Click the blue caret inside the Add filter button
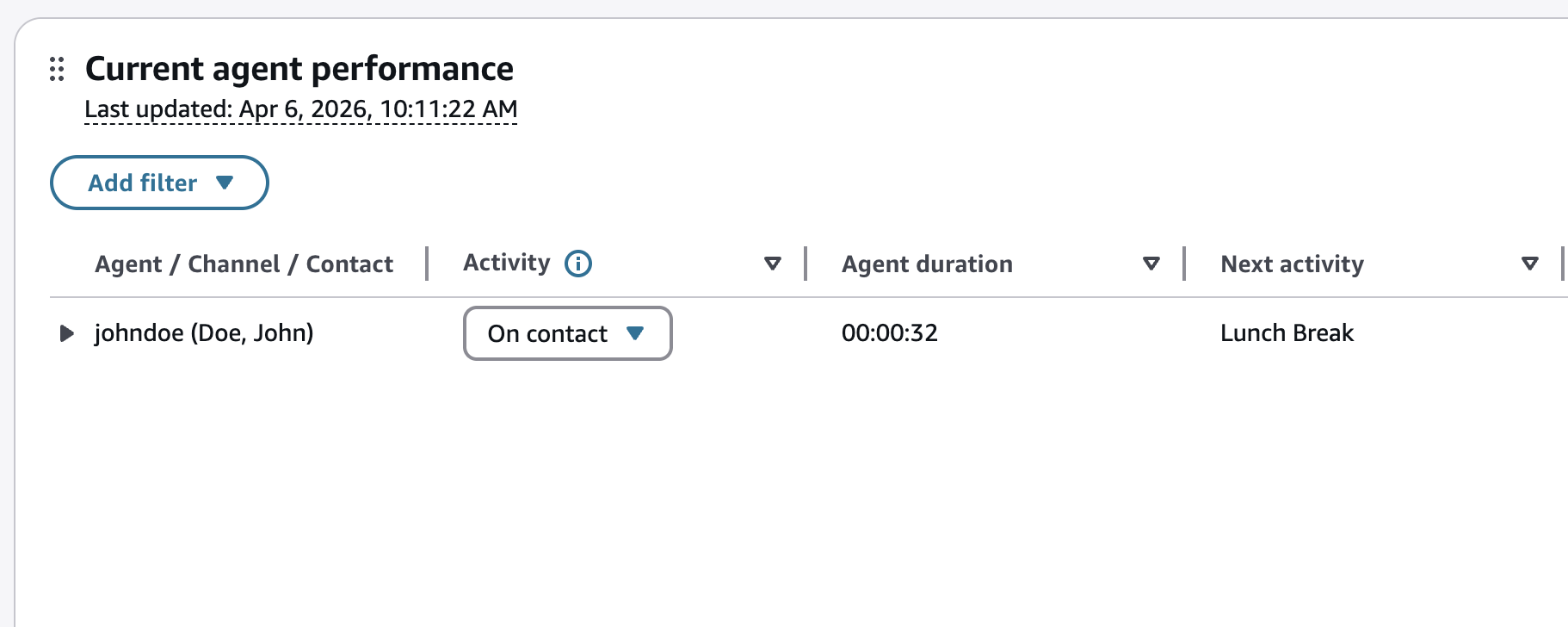1568x627 pixels. tap(225, 183)
